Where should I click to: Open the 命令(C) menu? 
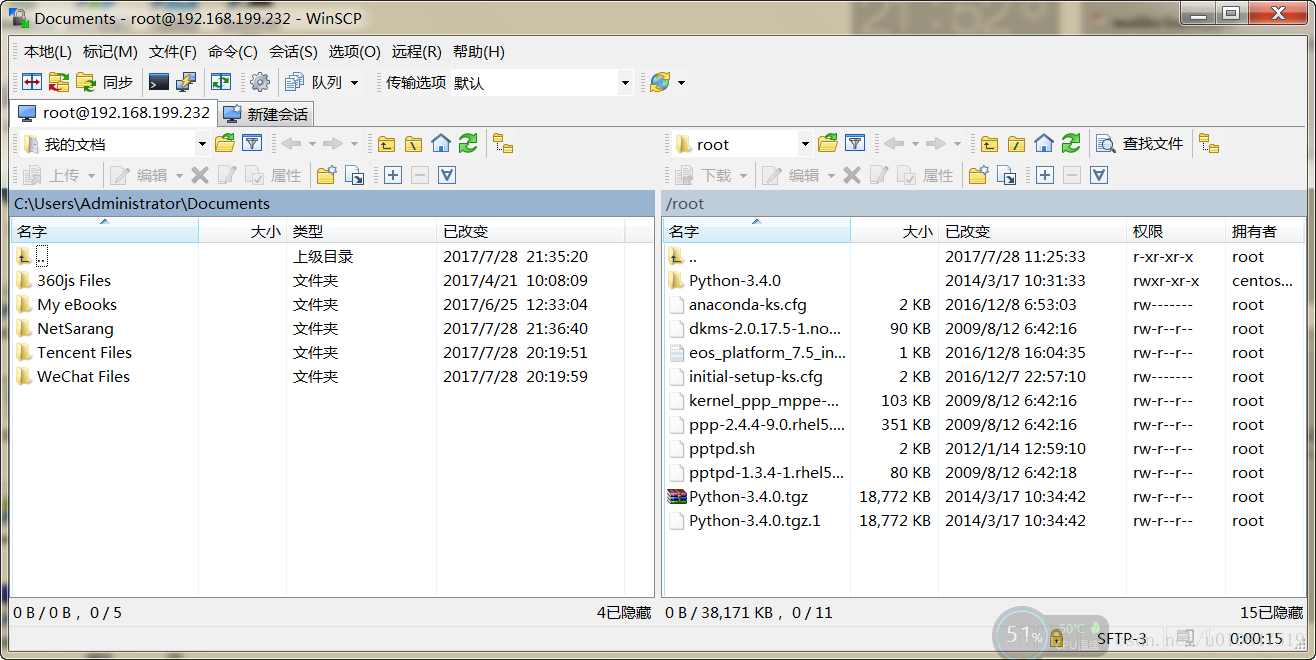tap(233, 51)
